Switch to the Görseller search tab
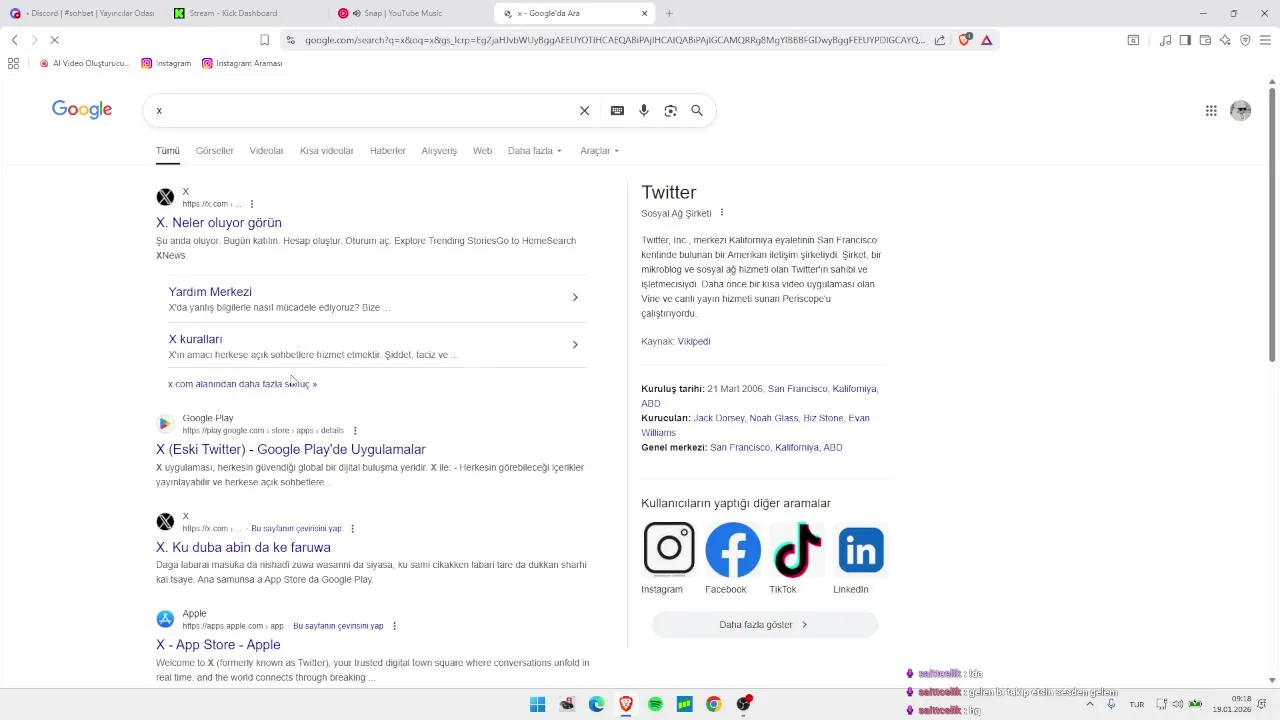The width and height of the screenshot is (1280, 720). click(215, 151)
